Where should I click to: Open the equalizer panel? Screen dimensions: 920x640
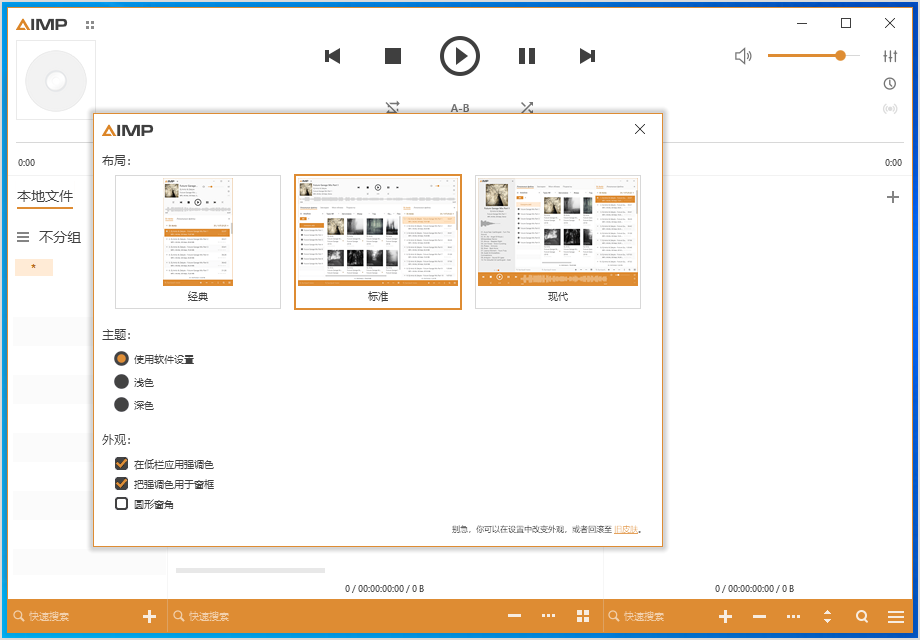890,56
